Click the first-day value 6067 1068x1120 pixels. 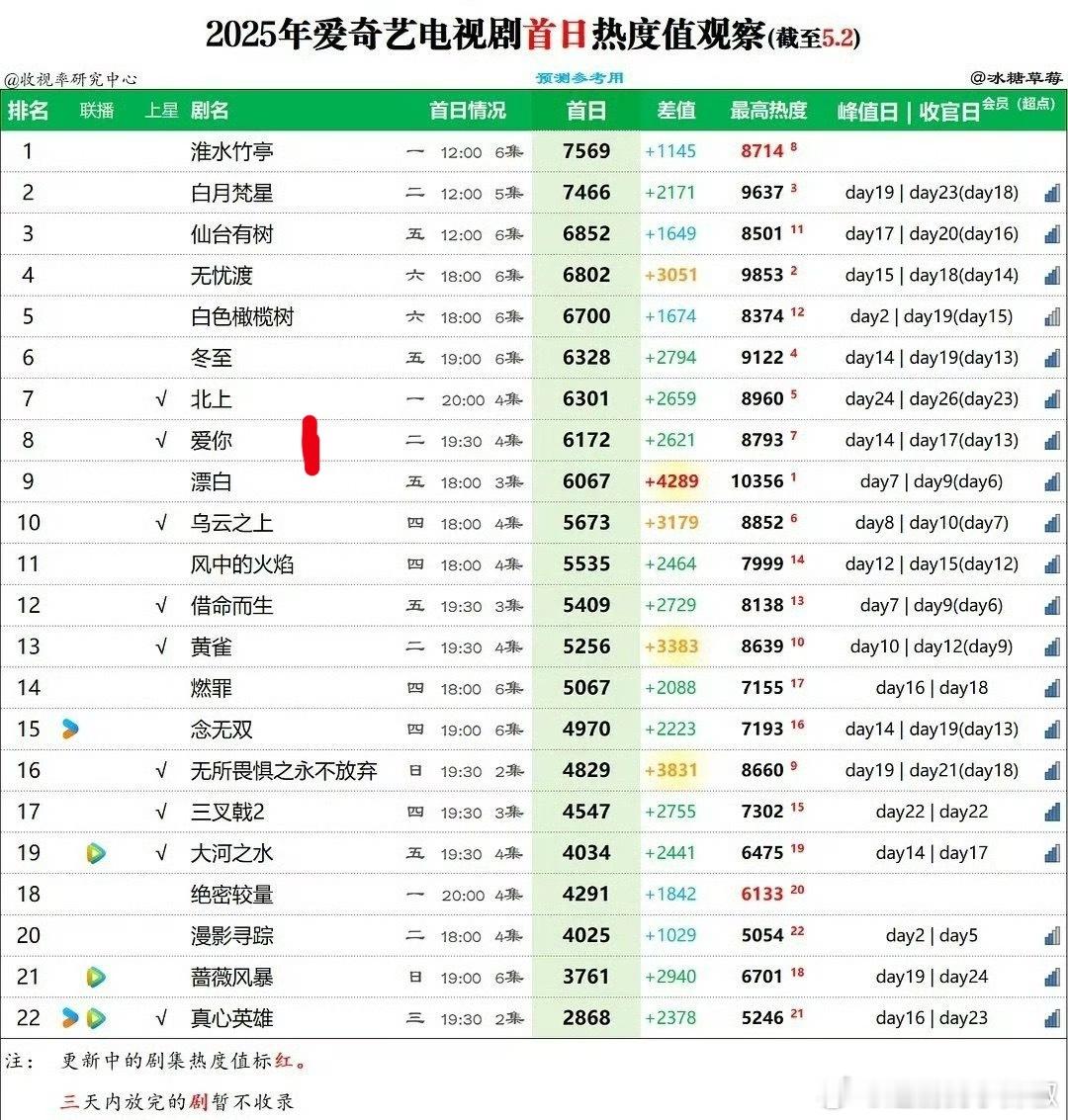click(586, 481)
